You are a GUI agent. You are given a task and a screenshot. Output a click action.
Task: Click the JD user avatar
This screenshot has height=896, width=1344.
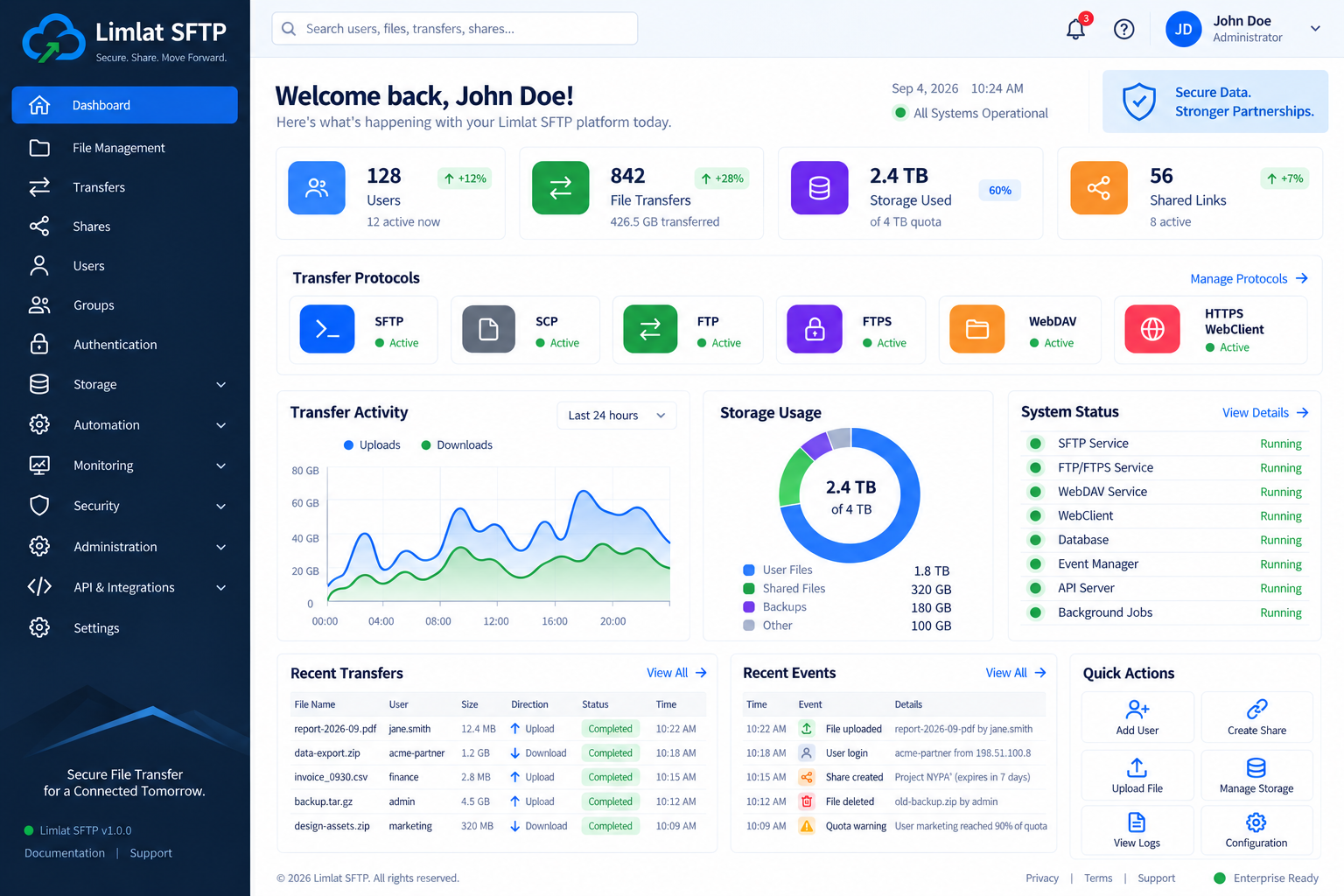pyautogui.click(x=1183, y=29)
